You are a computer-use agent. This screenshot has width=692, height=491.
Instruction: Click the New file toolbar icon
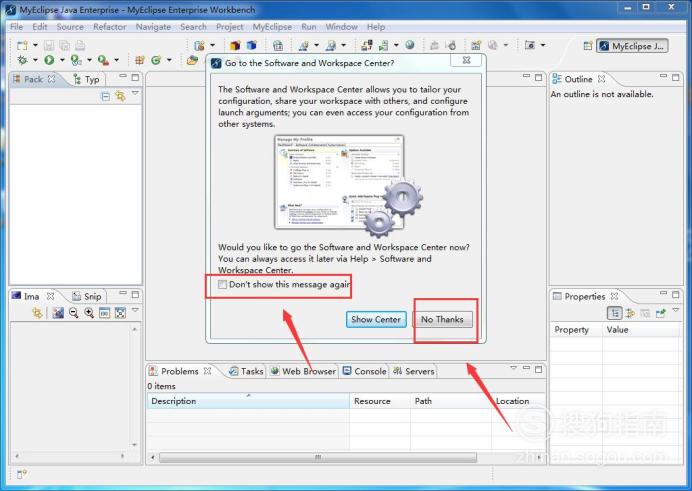(x=22, y=45)
